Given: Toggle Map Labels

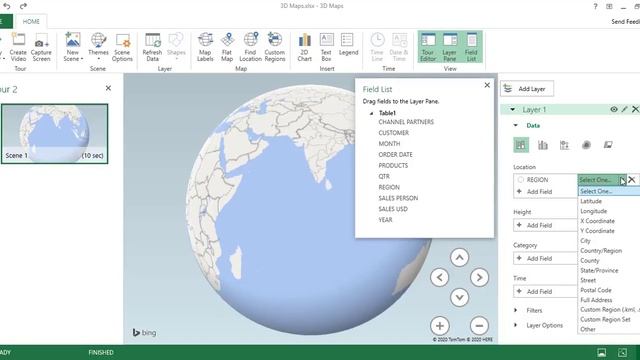Looking at the screenshot, I should click(x=205, y=47).
